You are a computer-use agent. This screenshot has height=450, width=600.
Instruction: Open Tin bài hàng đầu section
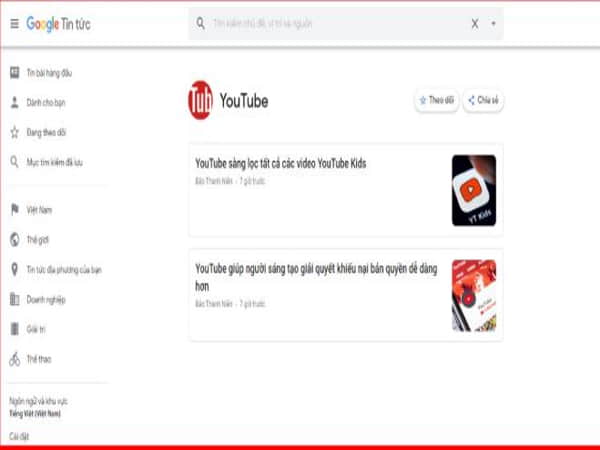point(49,73)
